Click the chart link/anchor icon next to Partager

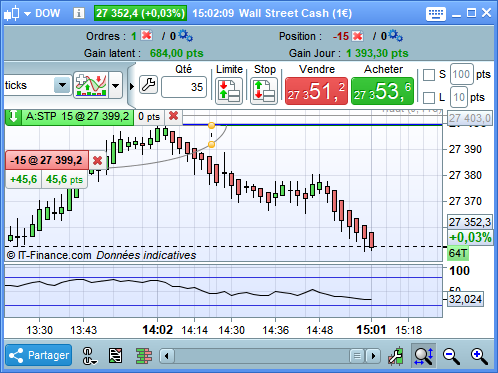click(x=89, y=356)
